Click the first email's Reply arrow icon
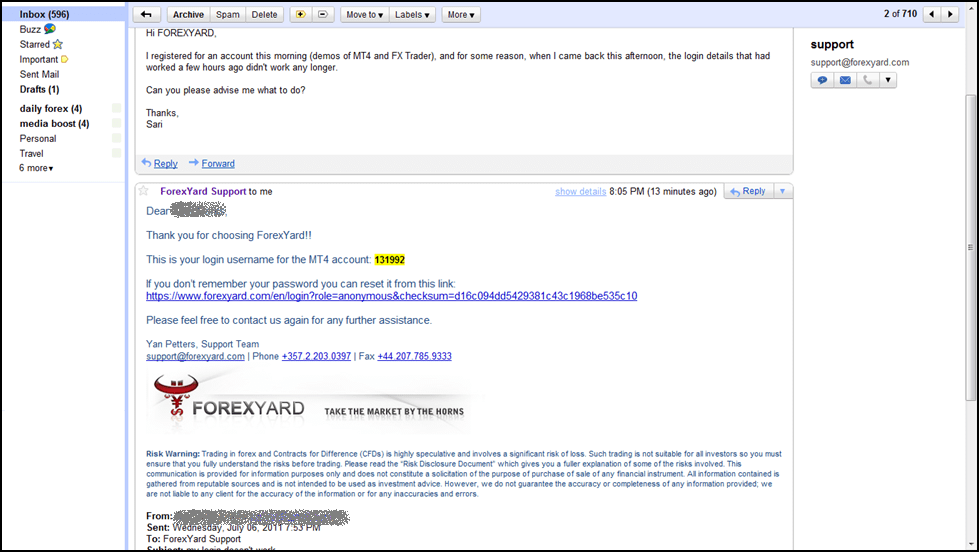 coord(146,162)
